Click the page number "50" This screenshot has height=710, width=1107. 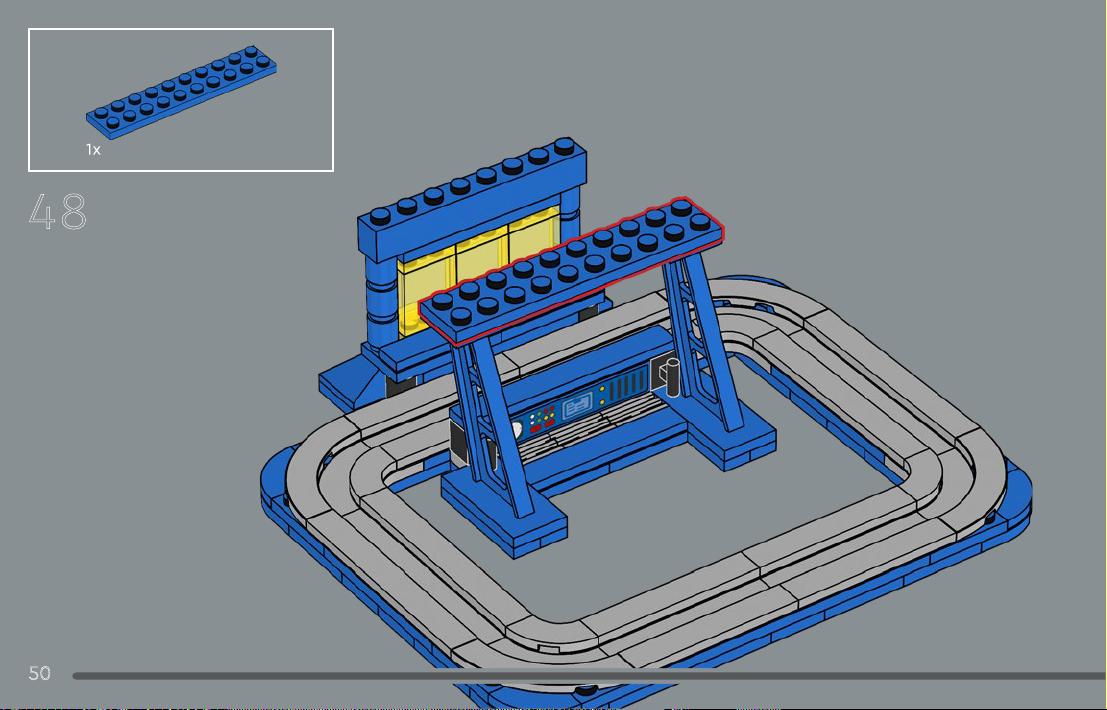click(40, 673)
